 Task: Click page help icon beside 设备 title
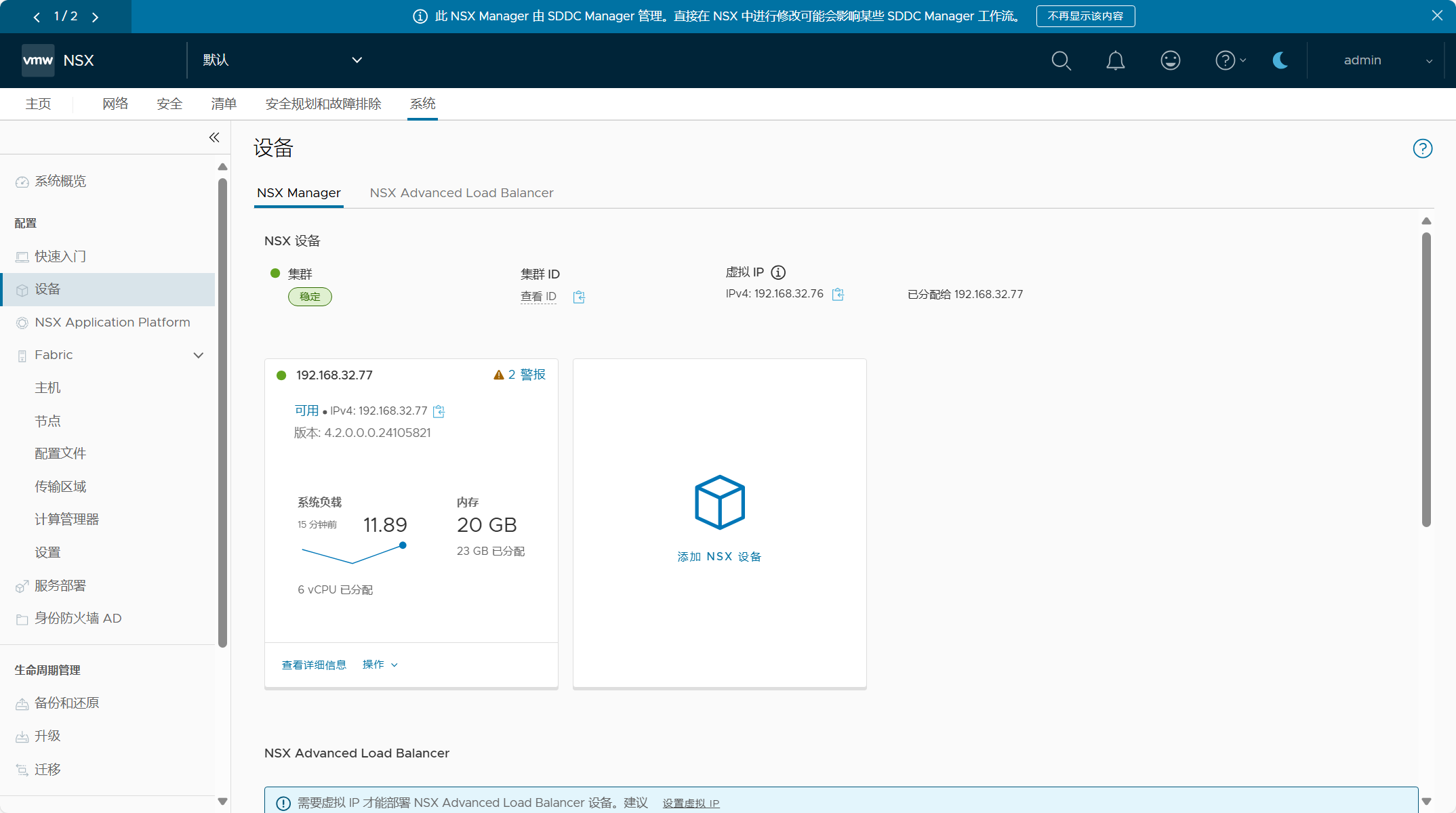point(1422,148)
